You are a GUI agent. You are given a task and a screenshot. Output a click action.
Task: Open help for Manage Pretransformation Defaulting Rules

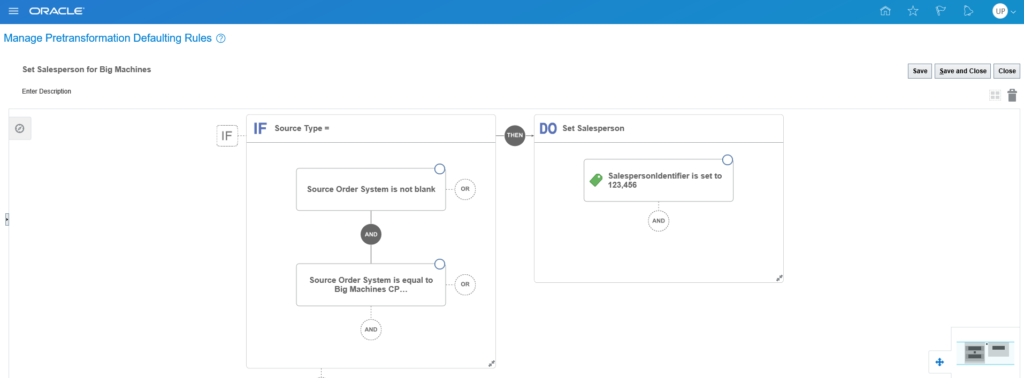click(221, 39)
